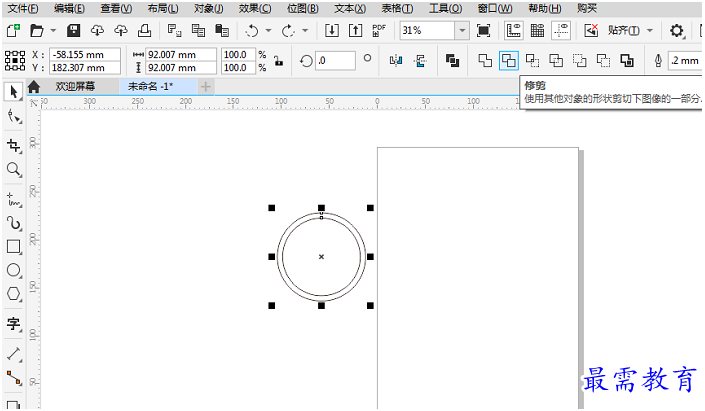Open options with the gear icon
This screenshot has height=411, width=705.
[x=677, y=31]
